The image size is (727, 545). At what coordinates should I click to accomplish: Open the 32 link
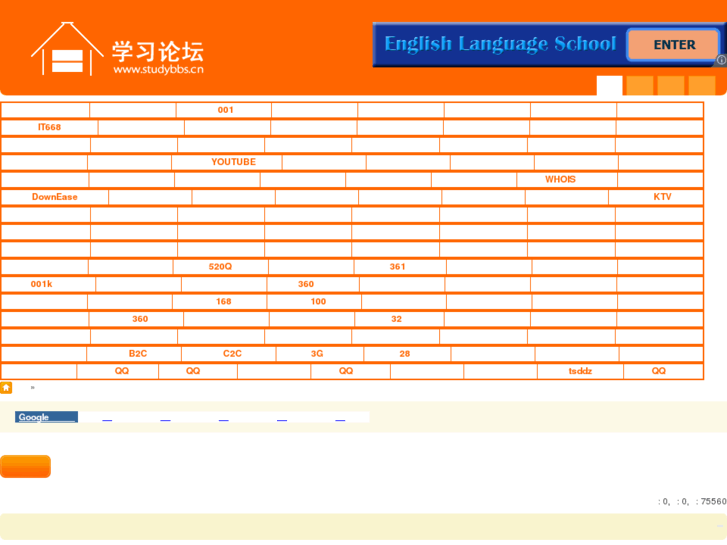pyautogui.click(x=396, y=319)
